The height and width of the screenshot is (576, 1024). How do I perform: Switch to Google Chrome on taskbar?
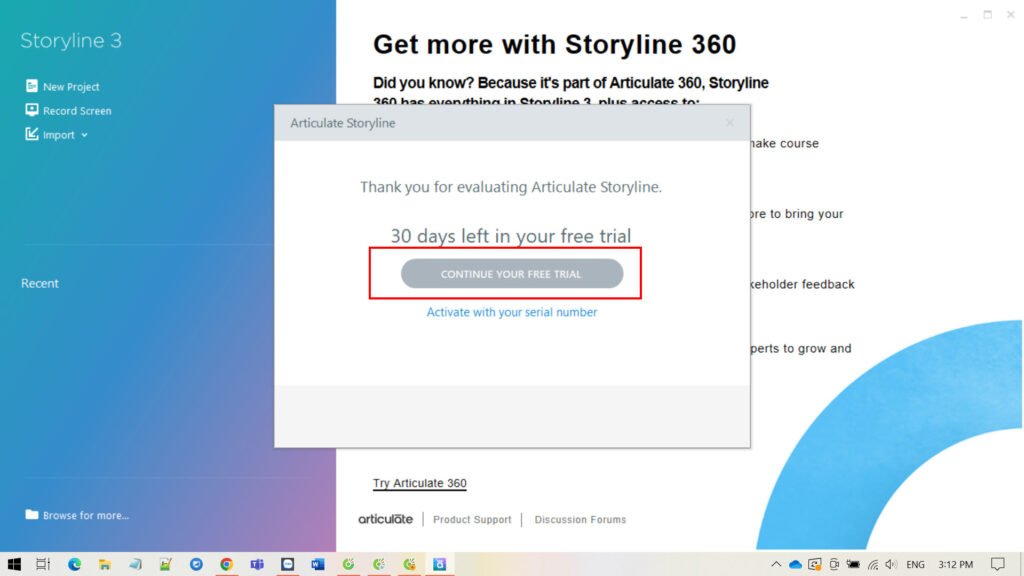(227, 564)
